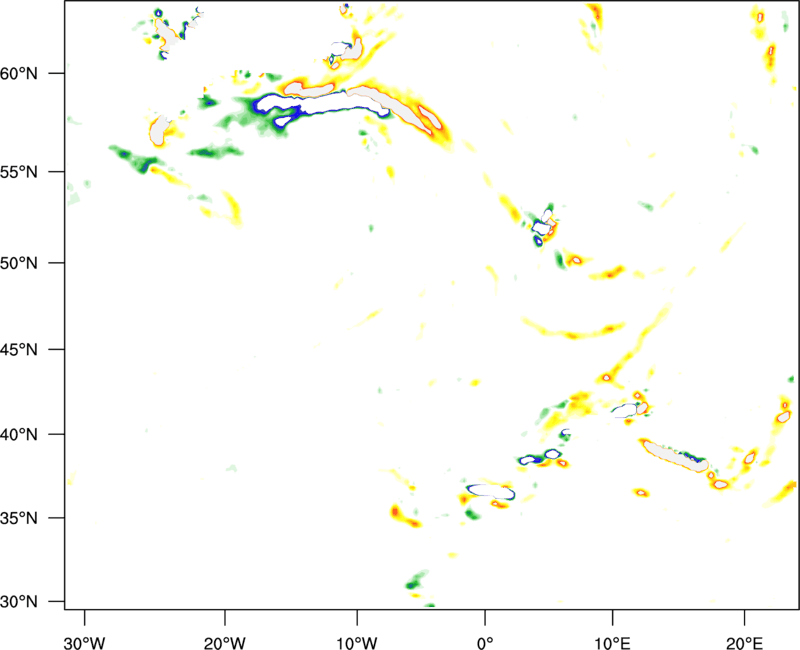This screenshot has height=650, width=800.
Task: Click the 40°N latitude label
Action: (19, 435)
